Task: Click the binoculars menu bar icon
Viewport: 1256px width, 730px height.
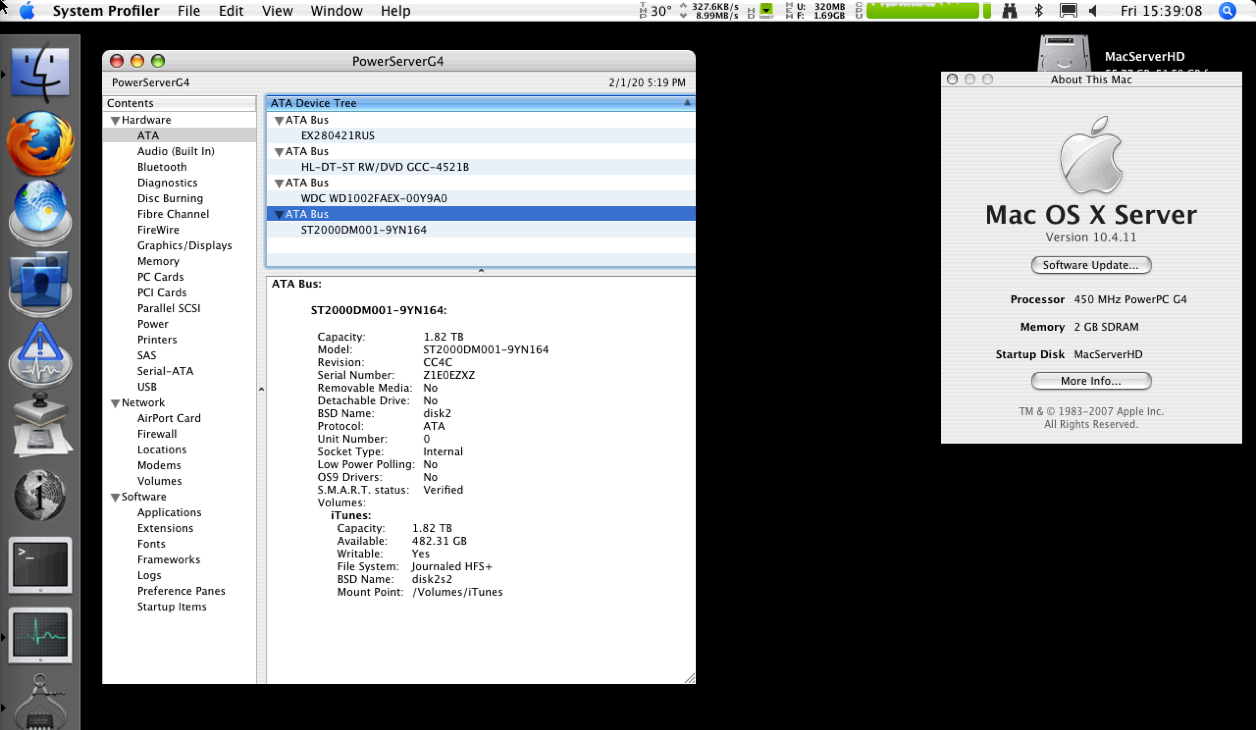Action: [x=1010, y=11]
